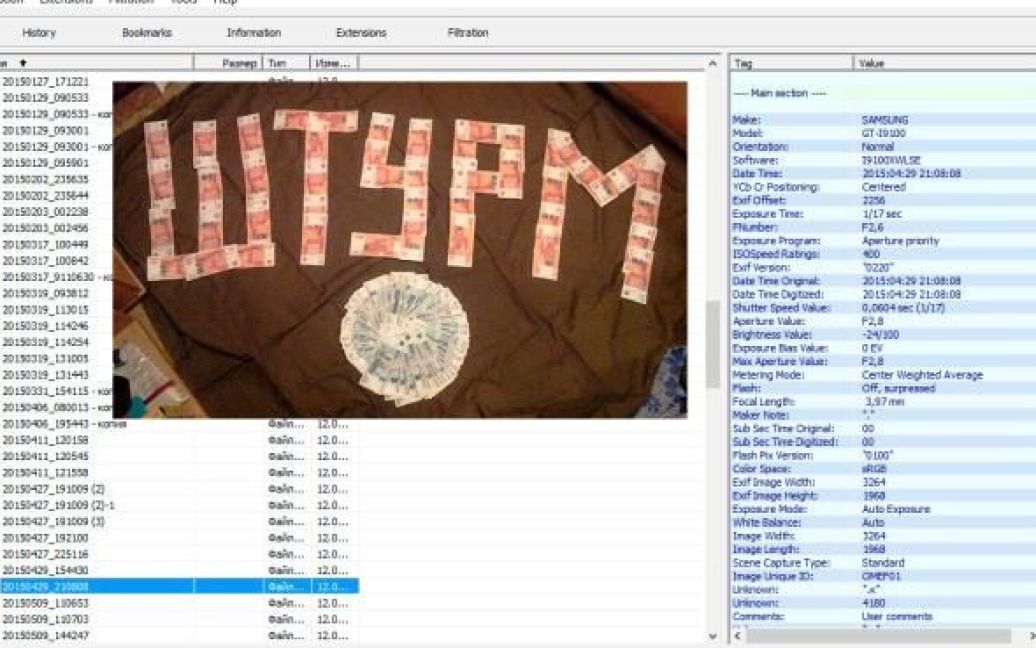Viewport: 1036px width, 648px height.
Task: Click the Main section header row
Action: pyautogui.click(x=883, y=93)
